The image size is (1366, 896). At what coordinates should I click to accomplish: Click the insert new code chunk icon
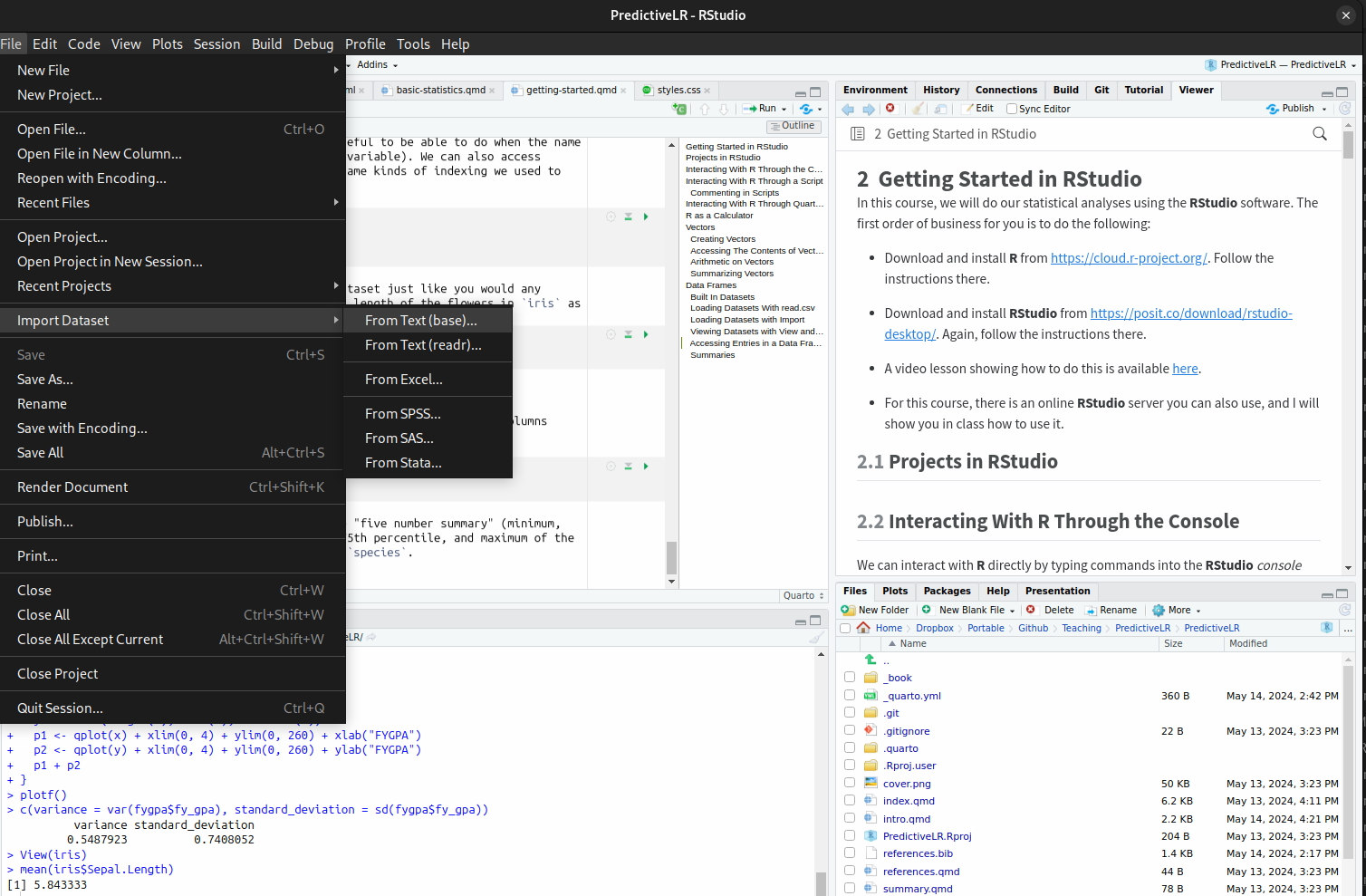tap(679, 109)
